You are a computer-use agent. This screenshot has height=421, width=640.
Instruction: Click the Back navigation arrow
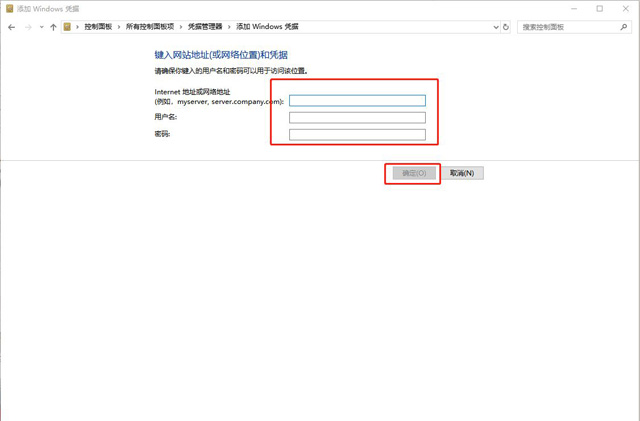(x=11, y=27)
